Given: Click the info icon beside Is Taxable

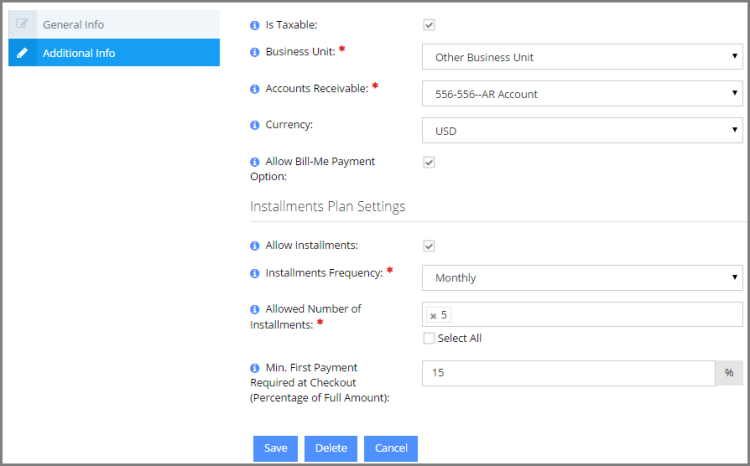Looking at the screenshot, I should (x=254, y=25).
